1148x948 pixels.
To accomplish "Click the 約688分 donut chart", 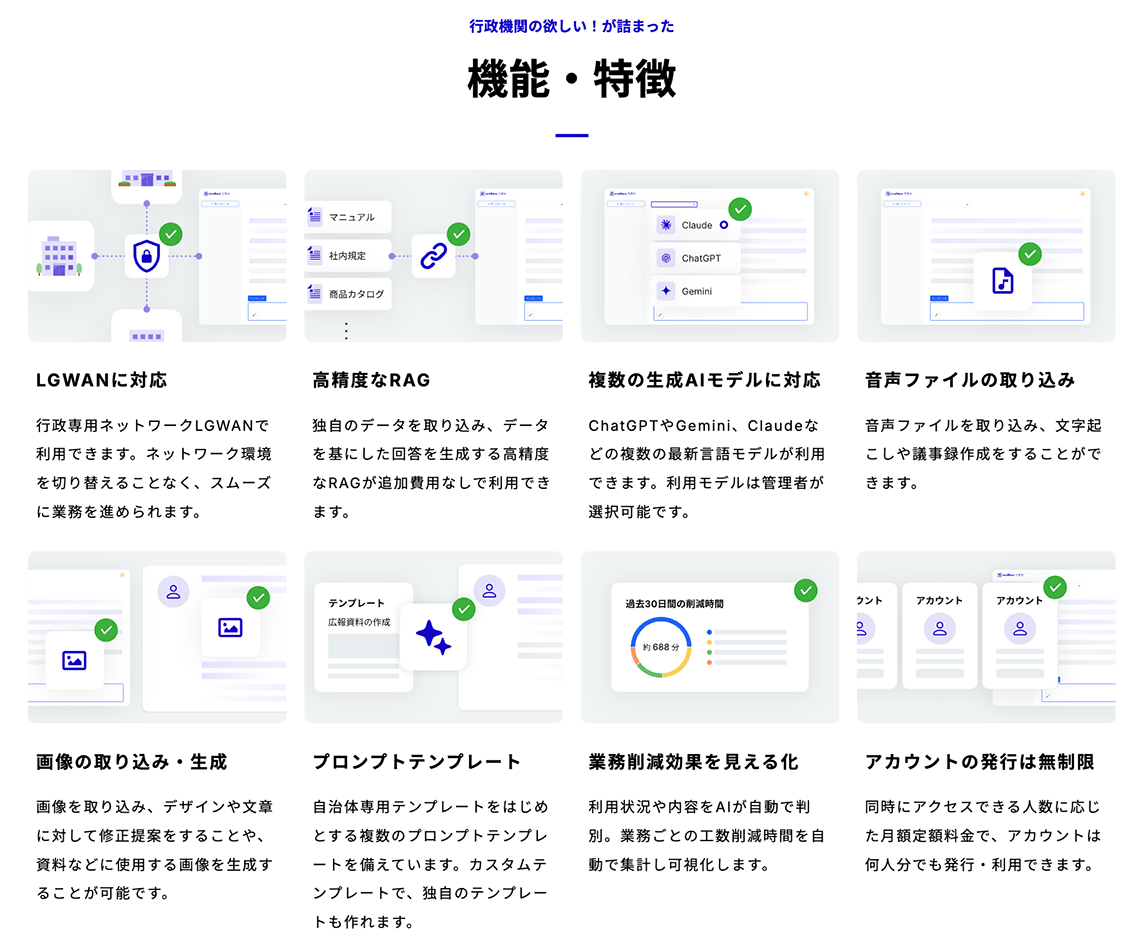I will pos(661,647).
